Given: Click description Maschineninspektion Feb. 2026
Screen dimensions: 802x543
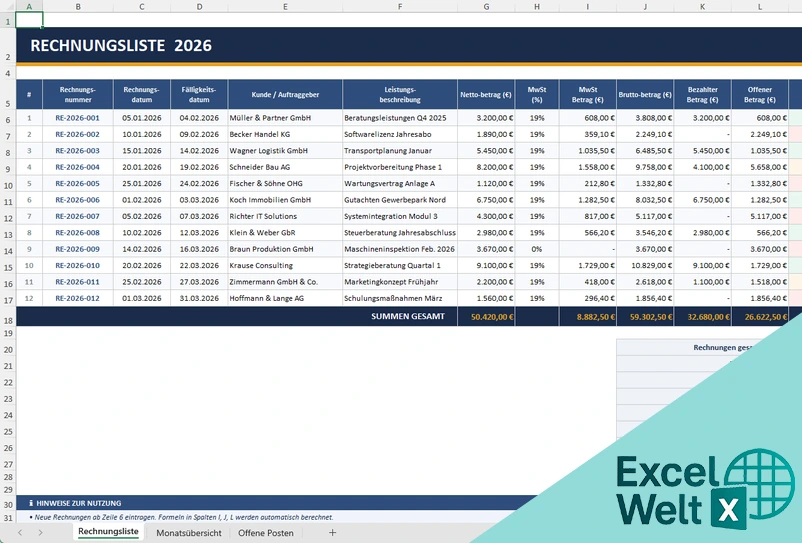Looking at the screenshot, I should [x=399, y=249].
